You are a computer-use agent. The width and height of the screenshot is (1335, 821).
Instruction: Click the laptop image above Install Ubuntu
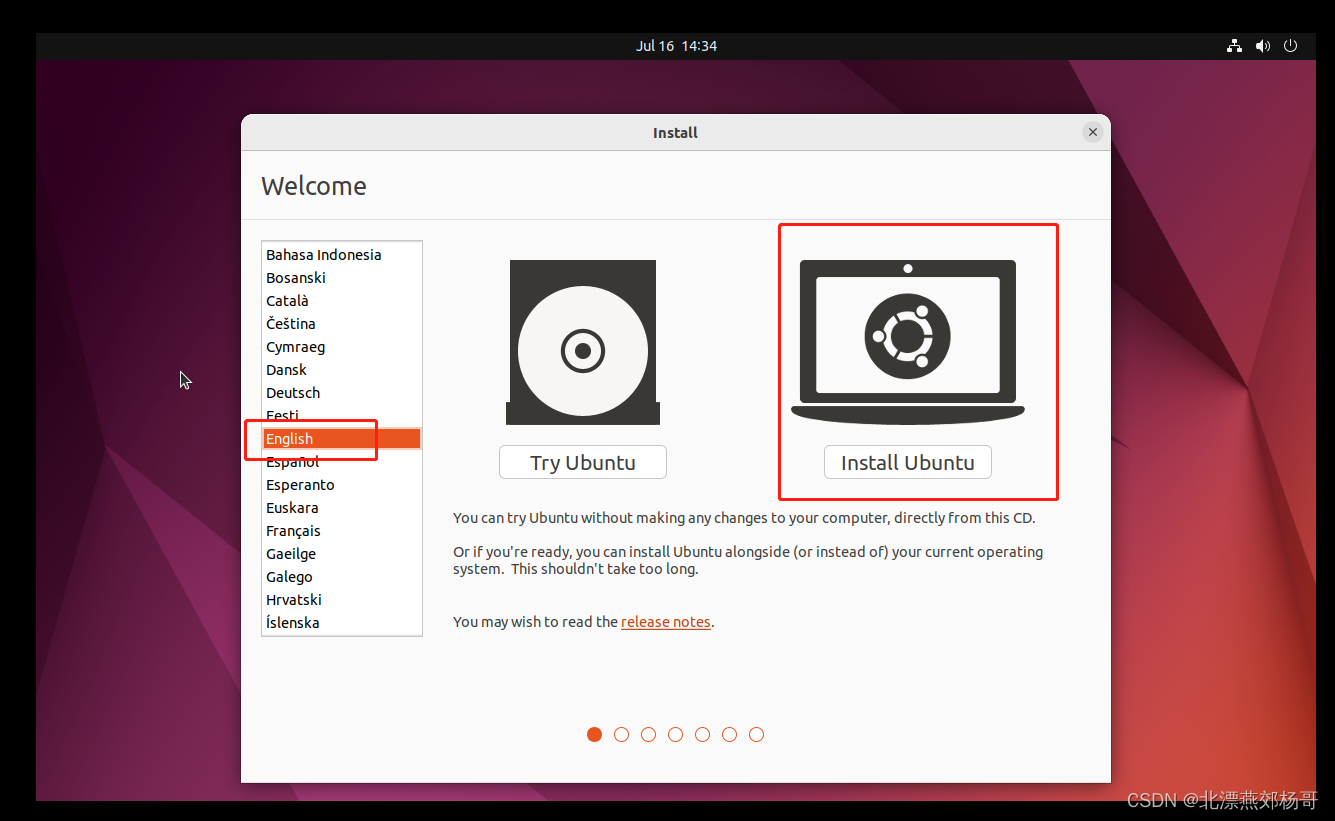[908, 342]
